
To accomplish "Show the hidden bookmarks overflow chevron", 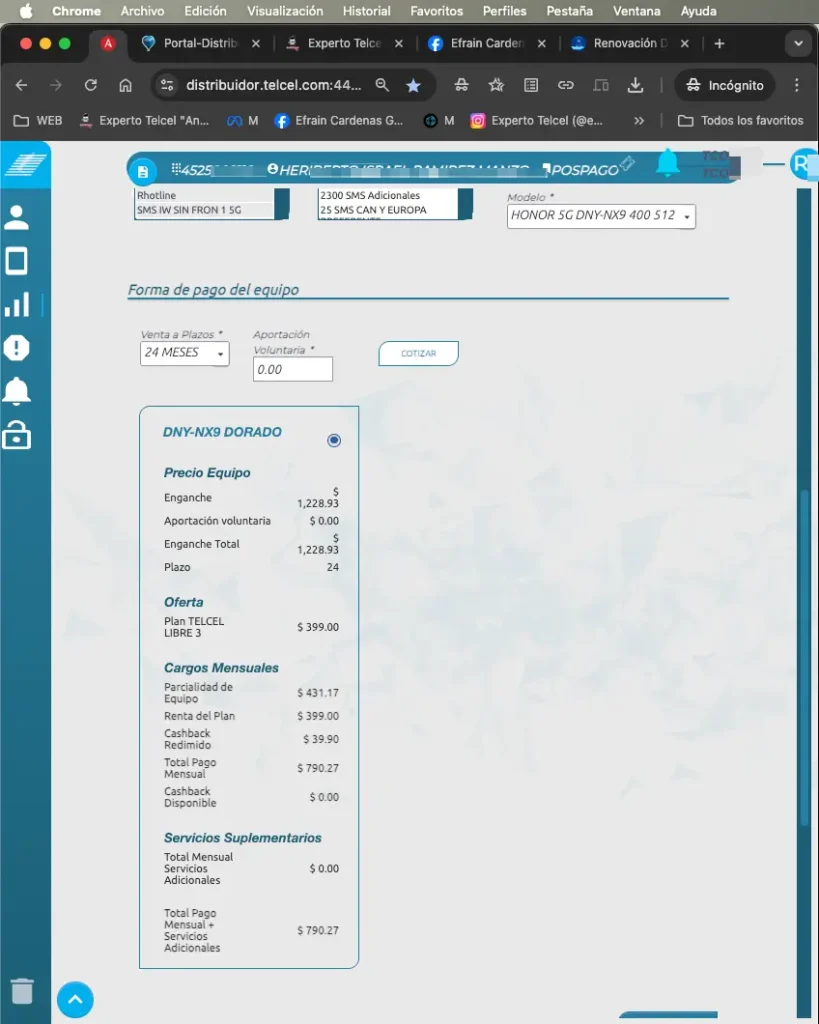I will pyautogui.click(x=639, y=120).
